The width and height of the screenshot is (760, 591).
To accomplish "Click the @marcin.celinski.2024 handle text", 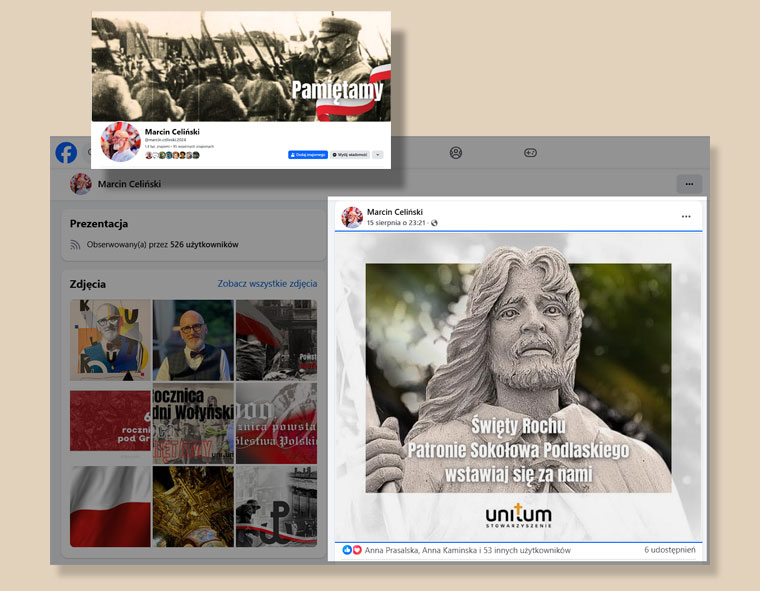I will click(x=165, y=140).
